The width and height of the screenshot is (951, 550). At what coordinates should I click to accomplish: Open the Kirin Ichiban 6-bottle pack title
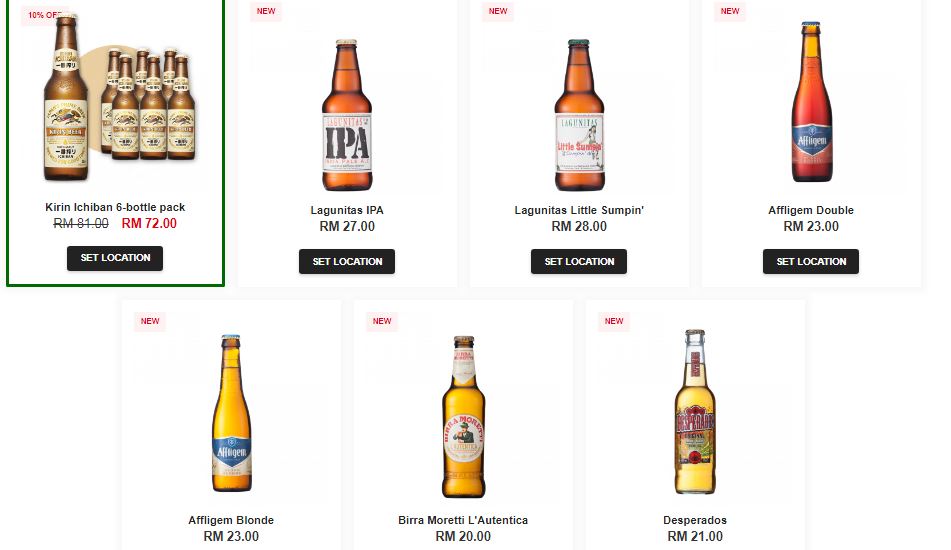(115, 207)
